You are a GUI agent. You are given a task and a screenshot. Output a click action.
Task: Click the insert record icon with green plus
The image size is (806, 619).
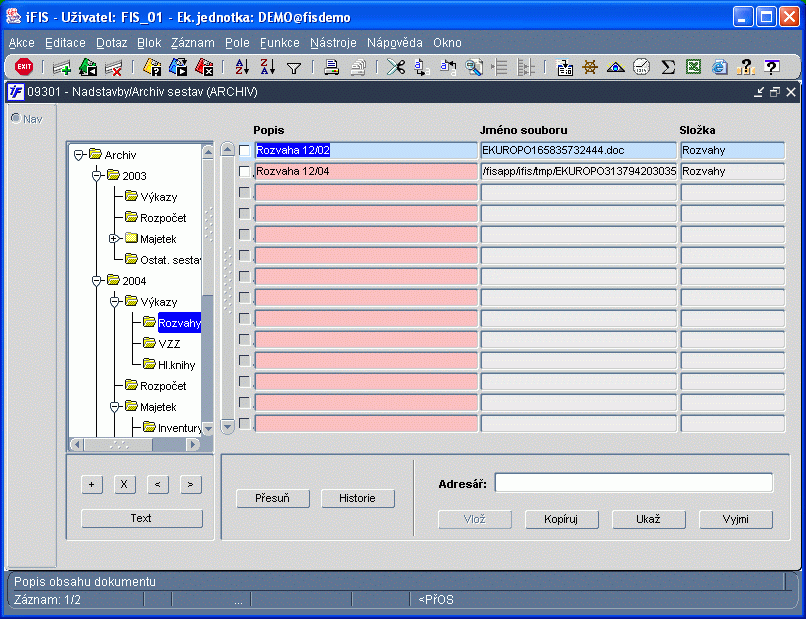[x=62, y=67]
